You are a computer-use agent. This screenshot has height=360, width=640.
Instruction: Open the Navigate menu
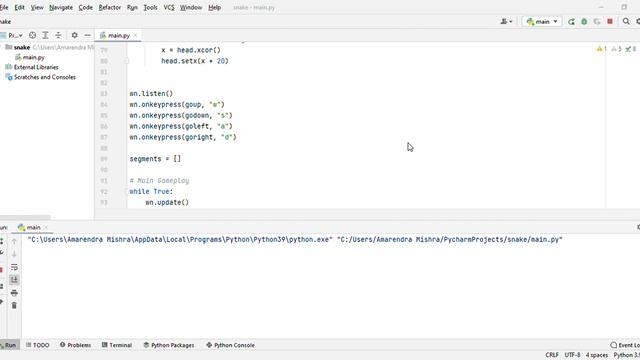pos(61,7)
